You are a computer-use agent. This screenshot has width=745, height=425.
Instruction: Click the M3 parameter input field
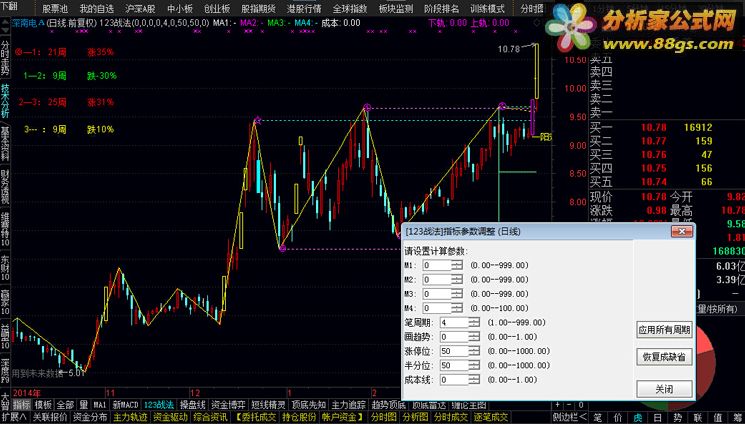[437, 294]
